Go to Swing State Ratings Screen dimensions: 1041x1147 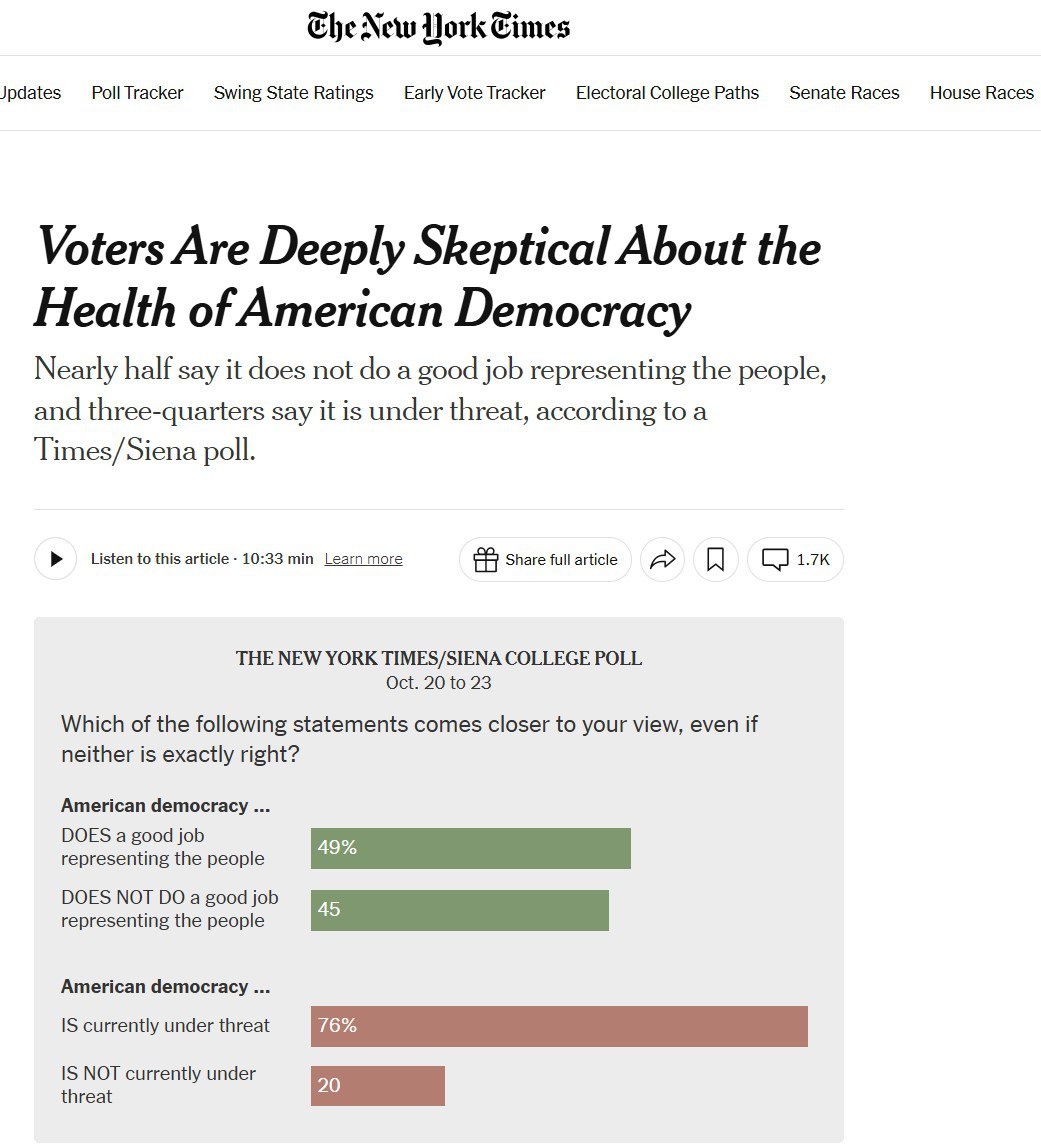coord(293,93)
